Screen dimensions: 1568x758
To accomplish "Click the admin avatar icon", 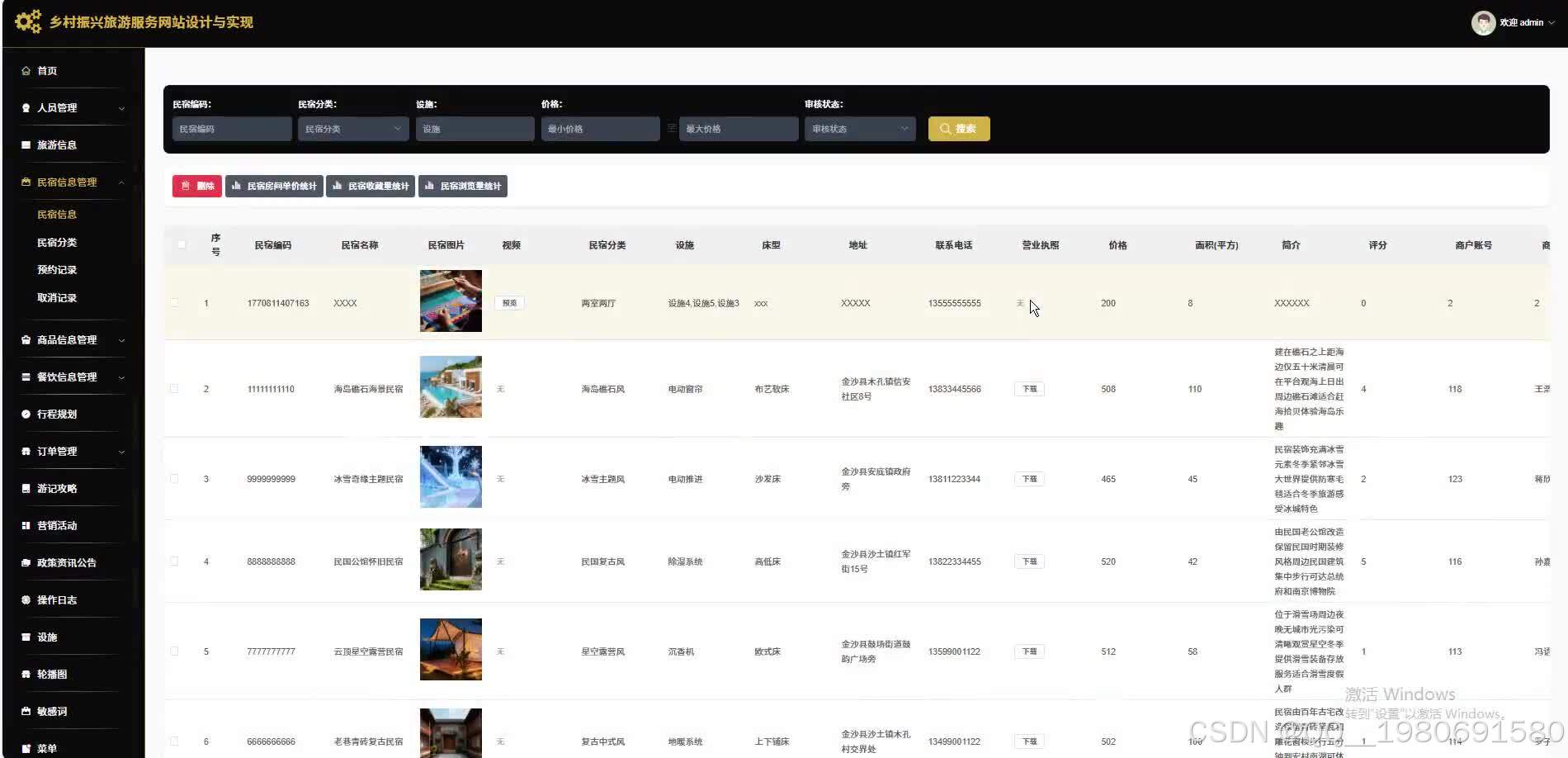I will point(1483,22).
